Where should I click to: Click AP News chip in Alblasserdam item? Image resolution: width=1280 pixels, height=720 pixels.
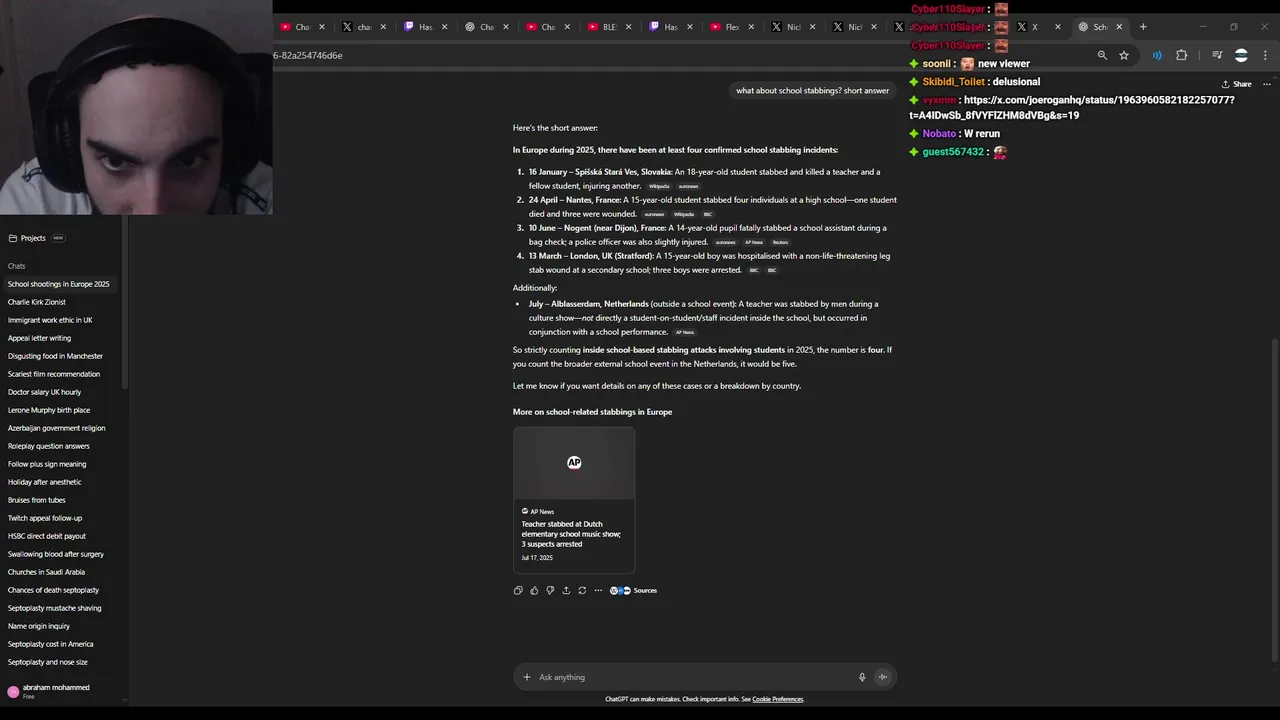point(685,332)
